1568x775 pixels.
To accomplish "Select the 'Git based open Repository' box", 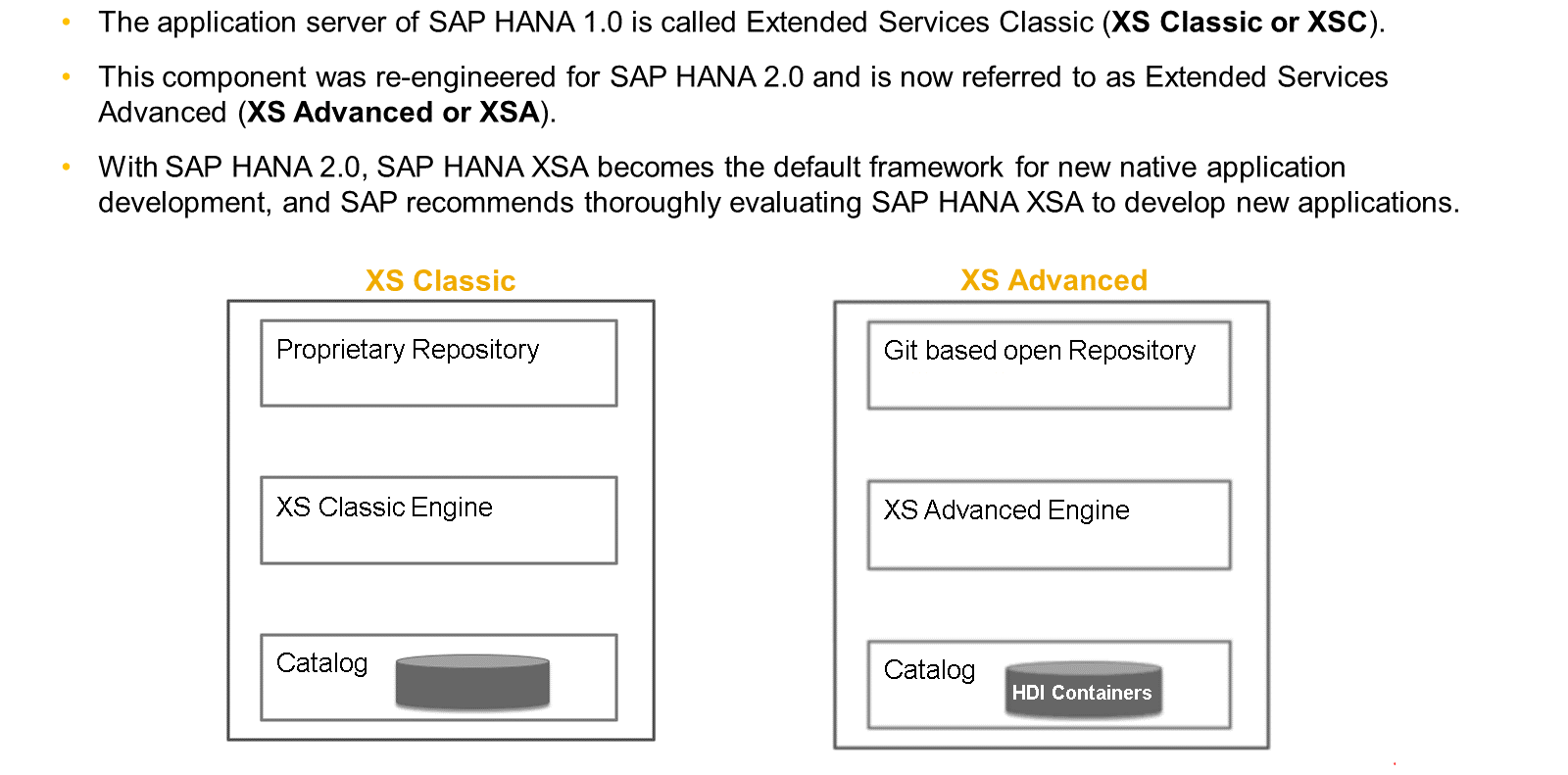I will pyautogui.click(x=1050, y=365).
